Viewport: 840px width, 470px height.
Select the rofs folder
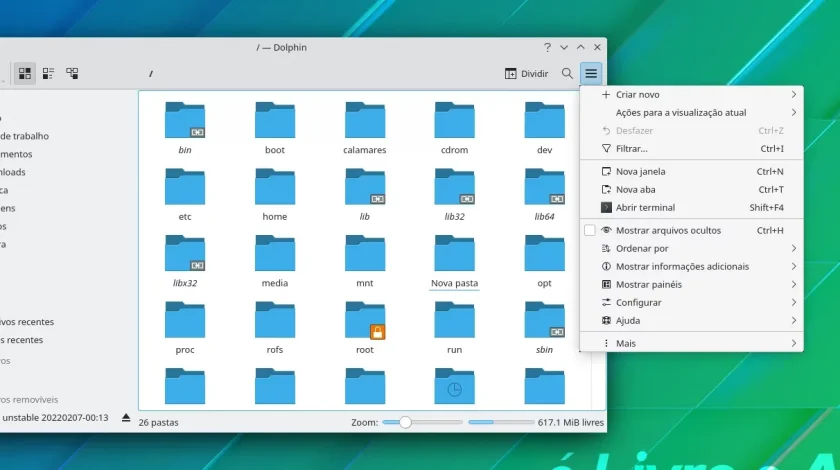[x=275, y=327]
